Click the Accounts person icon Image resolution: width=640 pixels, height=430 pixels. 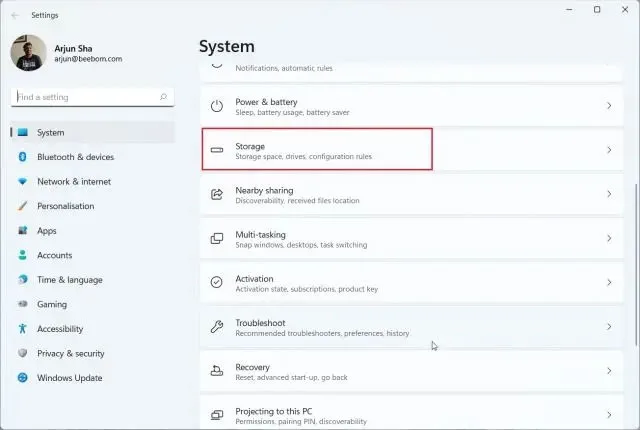coord(22,255)
